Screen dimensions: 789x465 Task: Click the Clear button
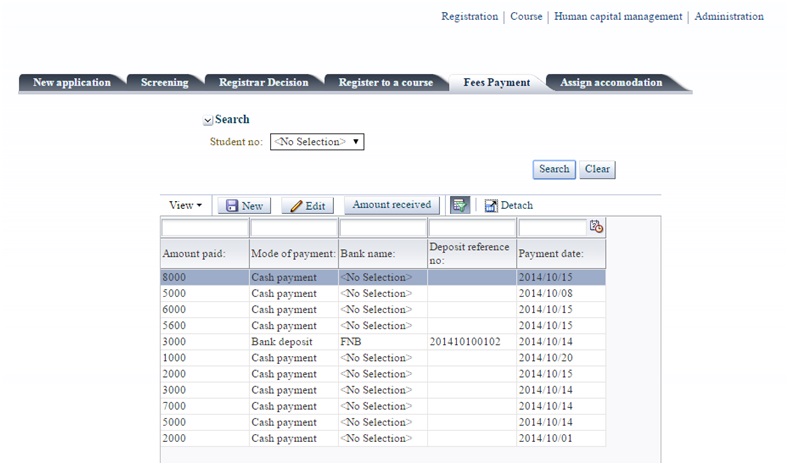pyautogui.click(x=597, y=169)
